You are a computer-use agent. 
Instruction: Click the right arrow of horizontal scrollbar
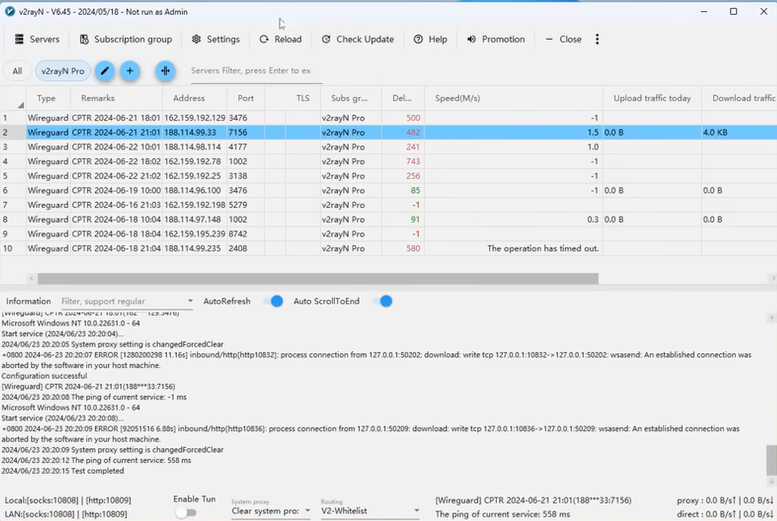773,279
